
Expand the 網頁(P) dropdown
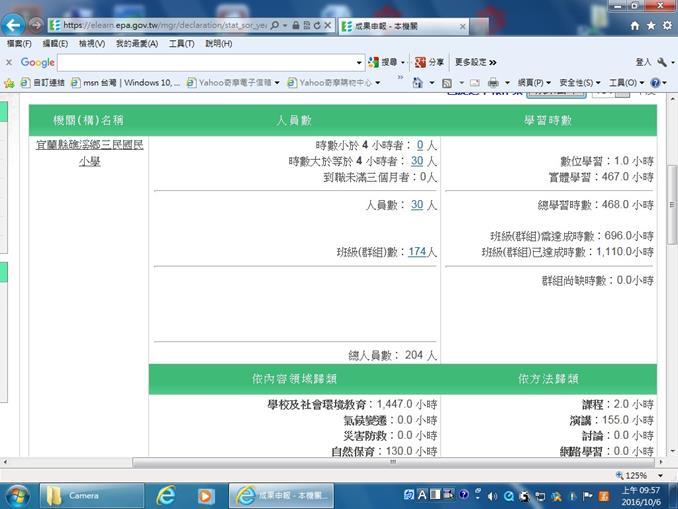click(x=534, y=82)
